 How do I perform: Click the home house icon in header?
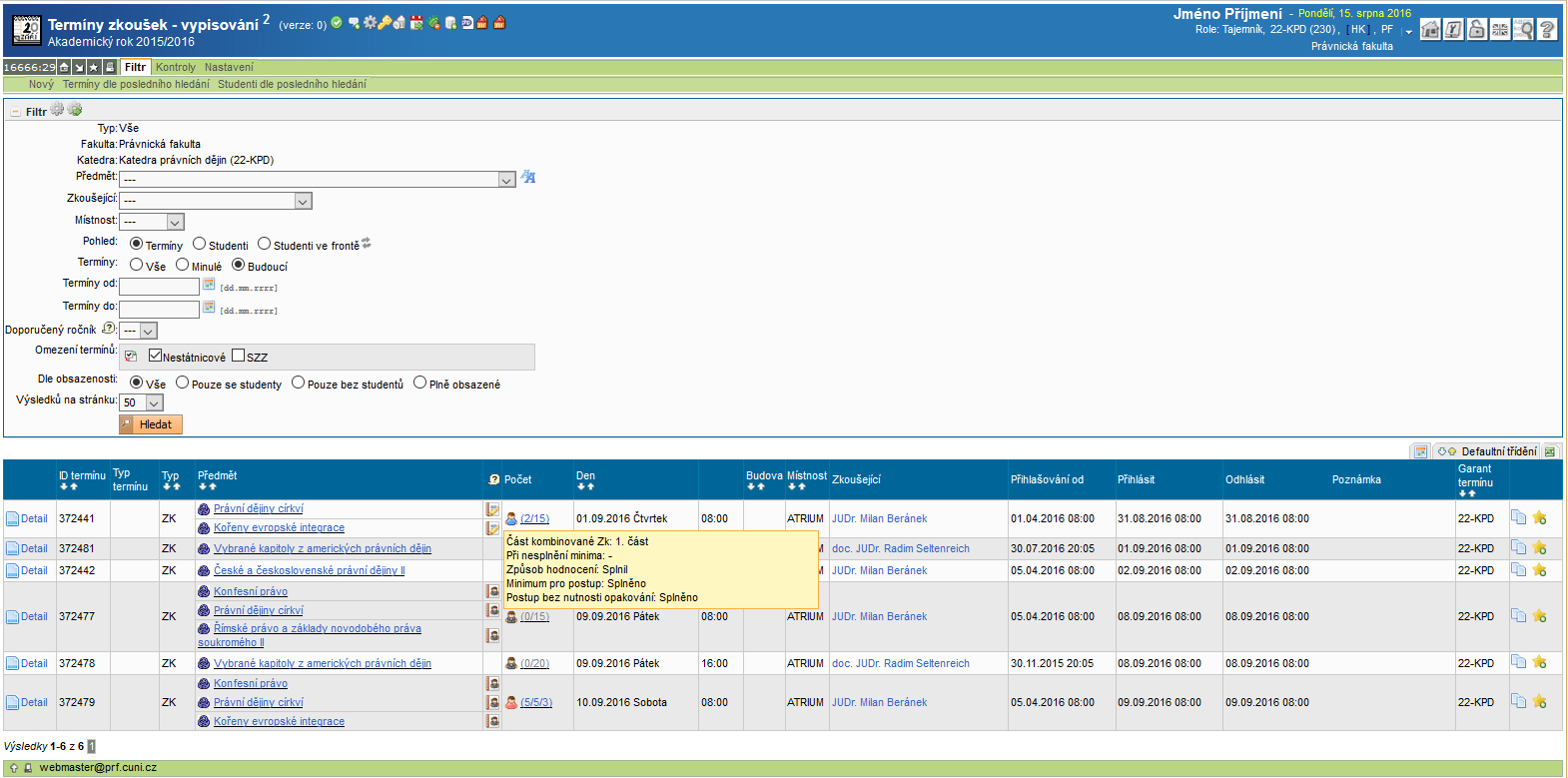coord(1430,30)
